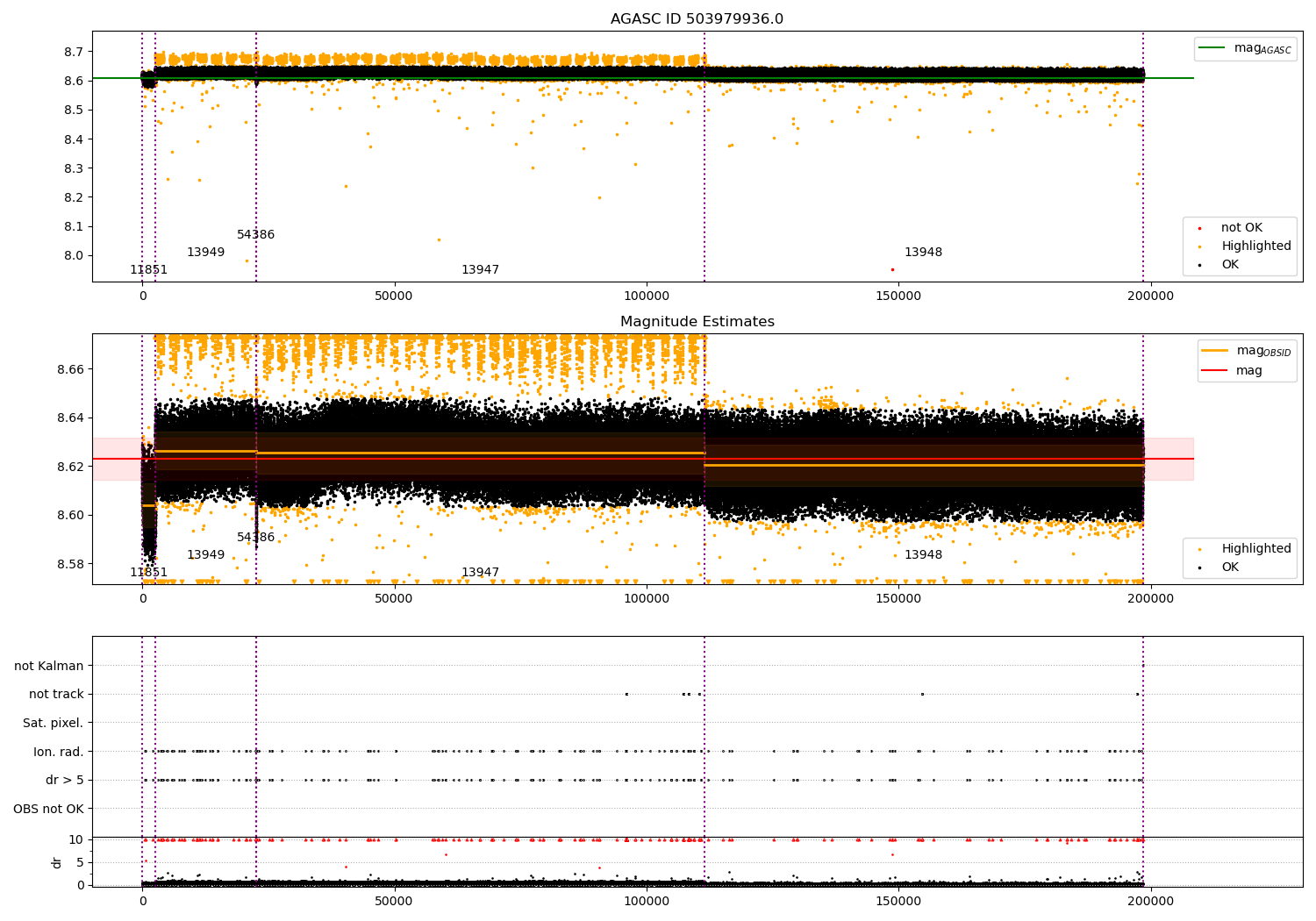Click the red 'mag' legend entry in middle plot

point(1248,371)
